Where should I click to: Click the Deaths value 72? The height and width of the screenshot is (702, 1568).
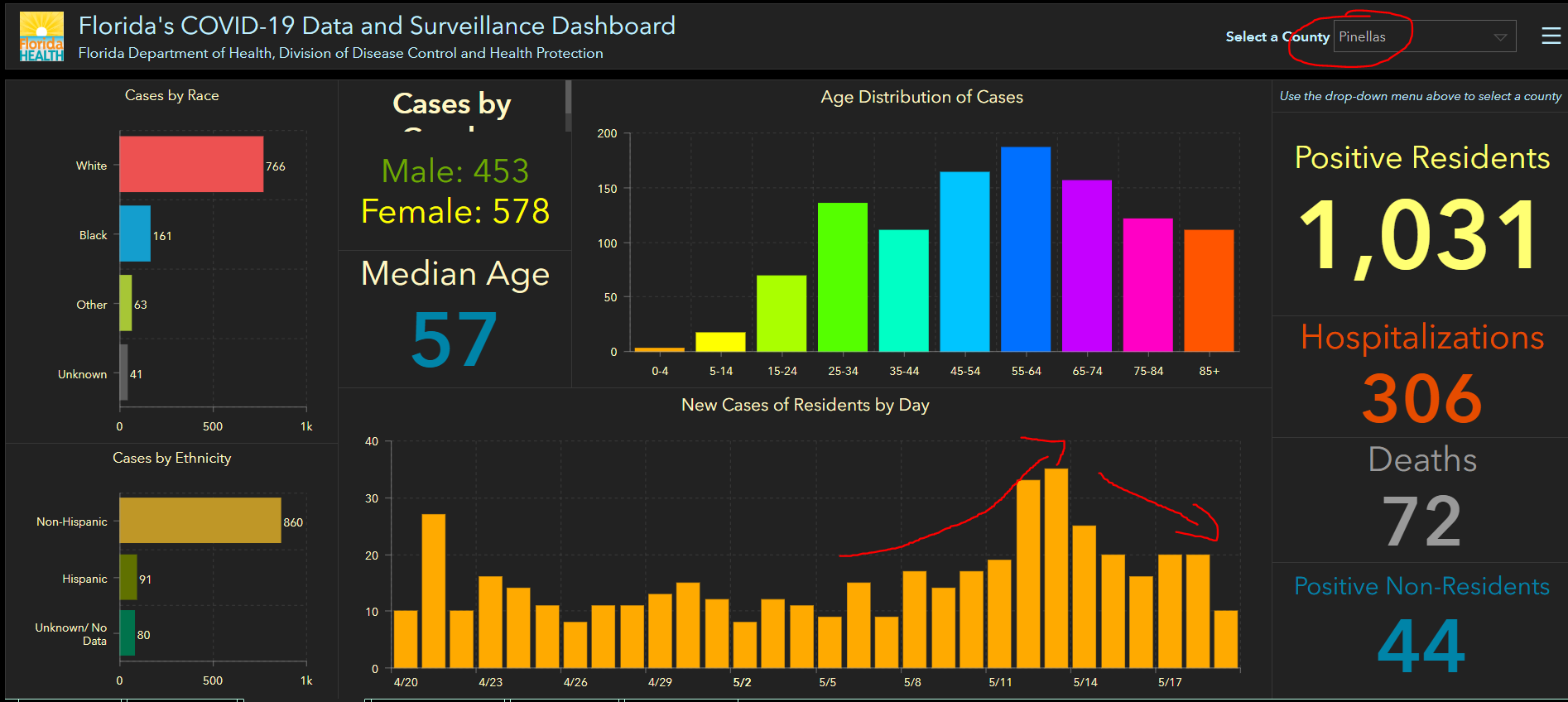coord(1421,521)
